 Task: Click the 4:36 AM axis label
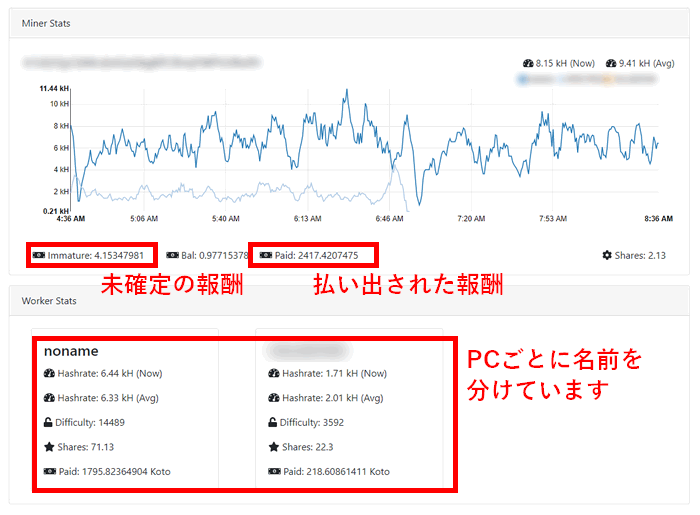(x=71, y=219)
